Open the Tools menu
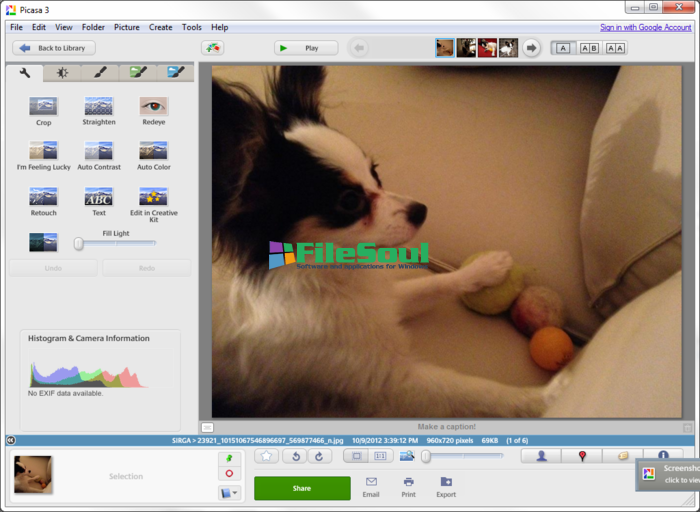700x512 pixels. (x=191, y=27)
